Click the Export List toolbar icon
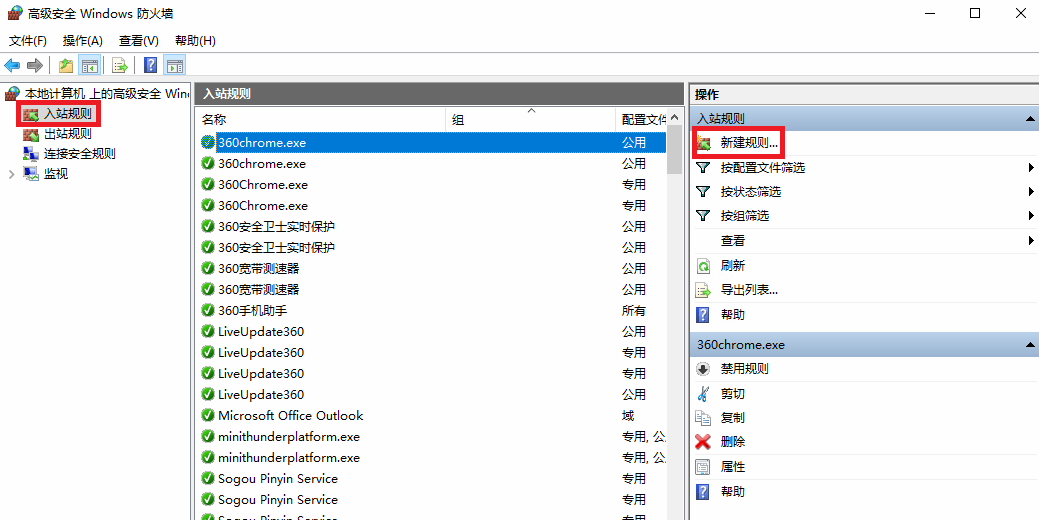The height and width of the screenshot is (520, 1039). pos(120,65)
